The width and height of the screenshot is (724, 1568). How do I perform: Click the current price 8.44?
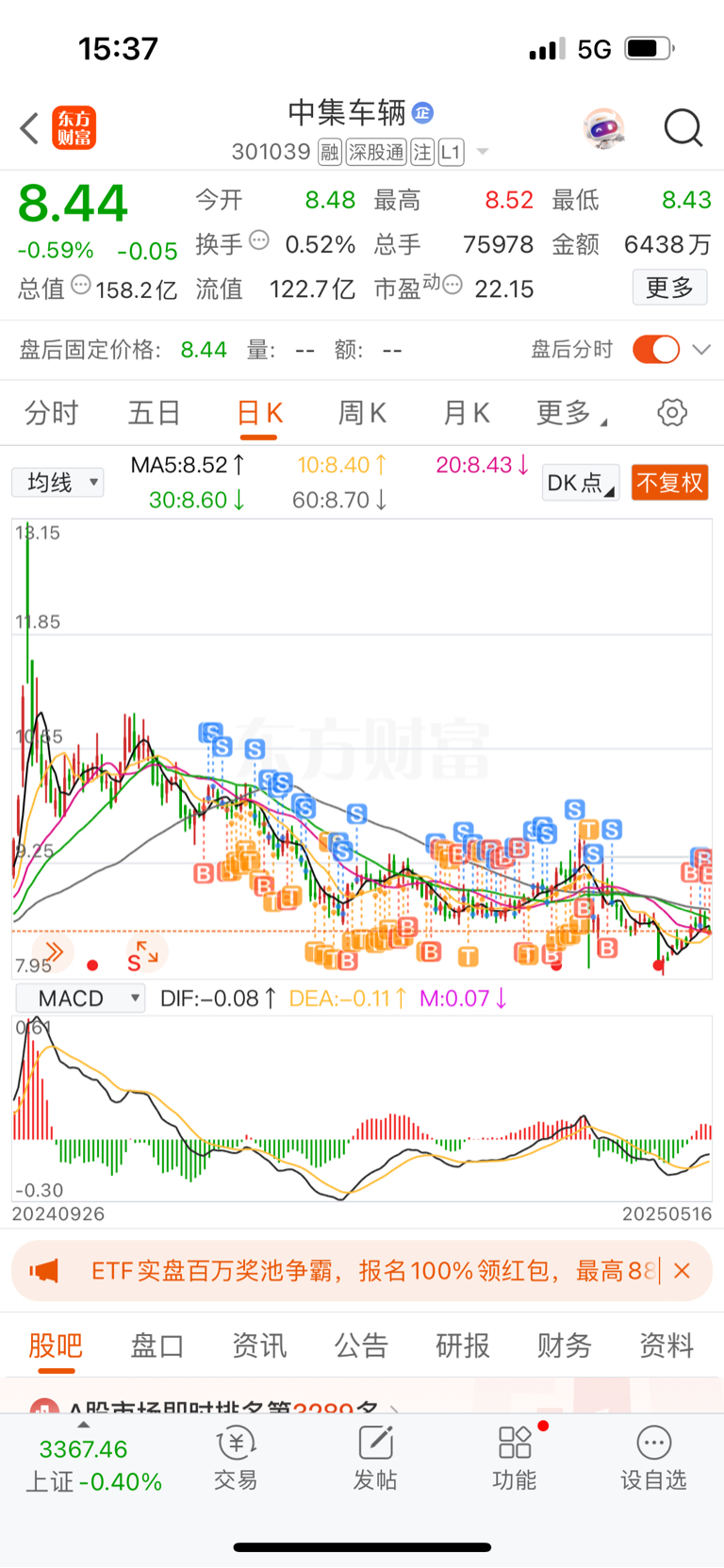pyautogui.click(x=73, y=203)
